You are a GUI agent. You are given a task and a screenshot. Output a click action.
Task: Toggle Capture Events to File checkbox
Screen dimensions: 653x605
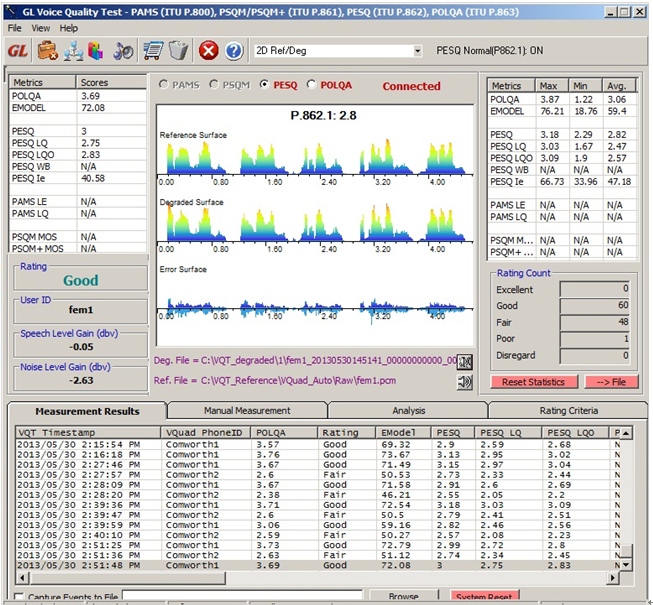tap(19, 597)
